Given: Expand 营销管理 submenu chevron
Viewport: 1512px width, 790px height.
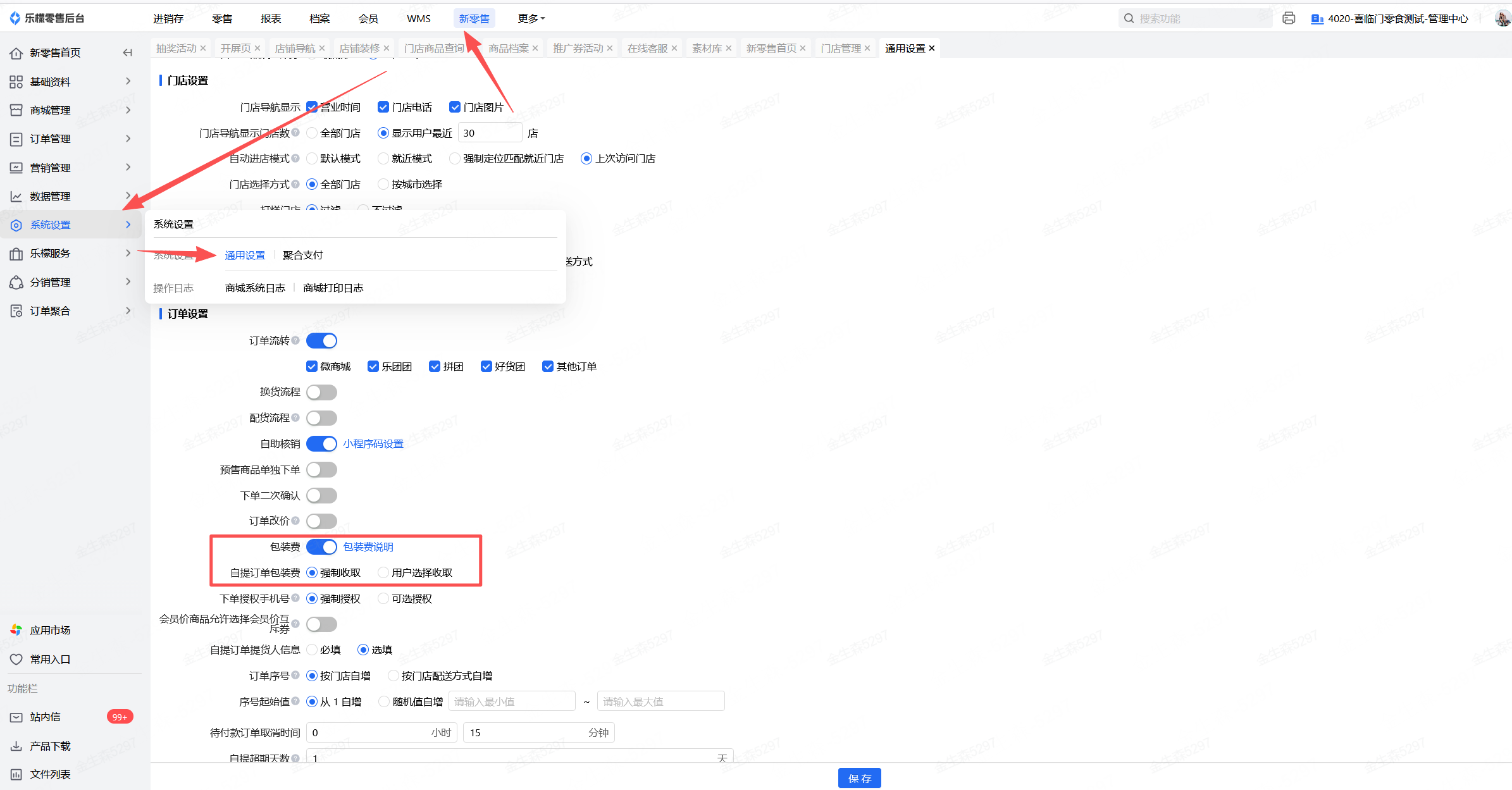Looking at the screenshot, I should 128,167.
